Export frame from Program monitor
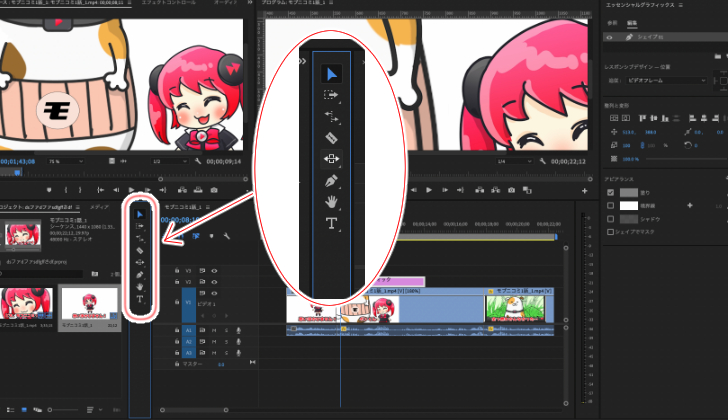This screenshot has height=420, width=728. click(511, 190)
